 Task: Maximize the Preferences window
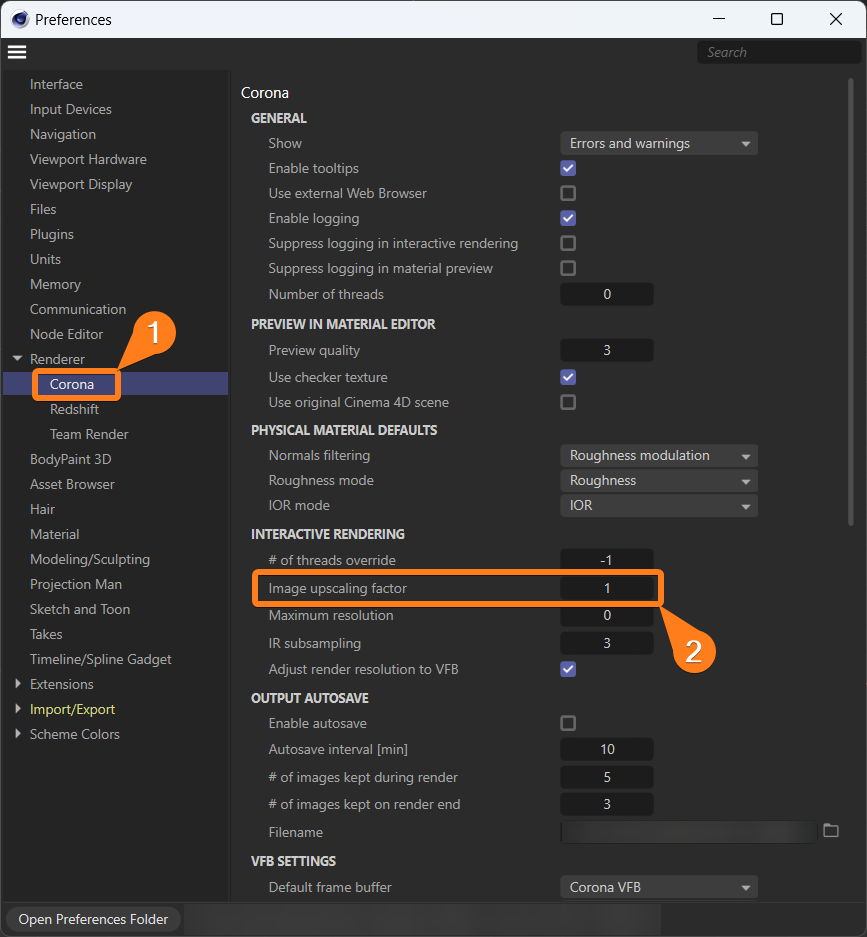pyautogui.click(x=777, y=19)
